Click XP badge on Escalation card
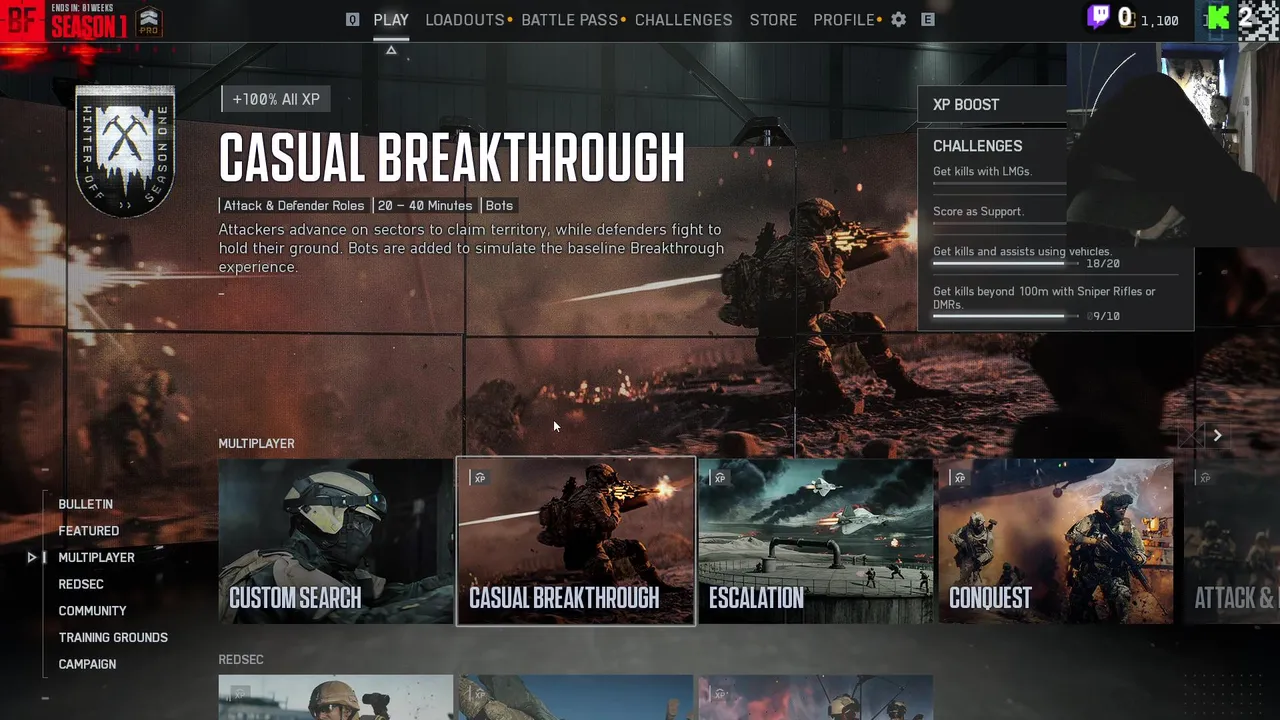The height and width of the screenshot is (720, 1280). coord(720,478)
